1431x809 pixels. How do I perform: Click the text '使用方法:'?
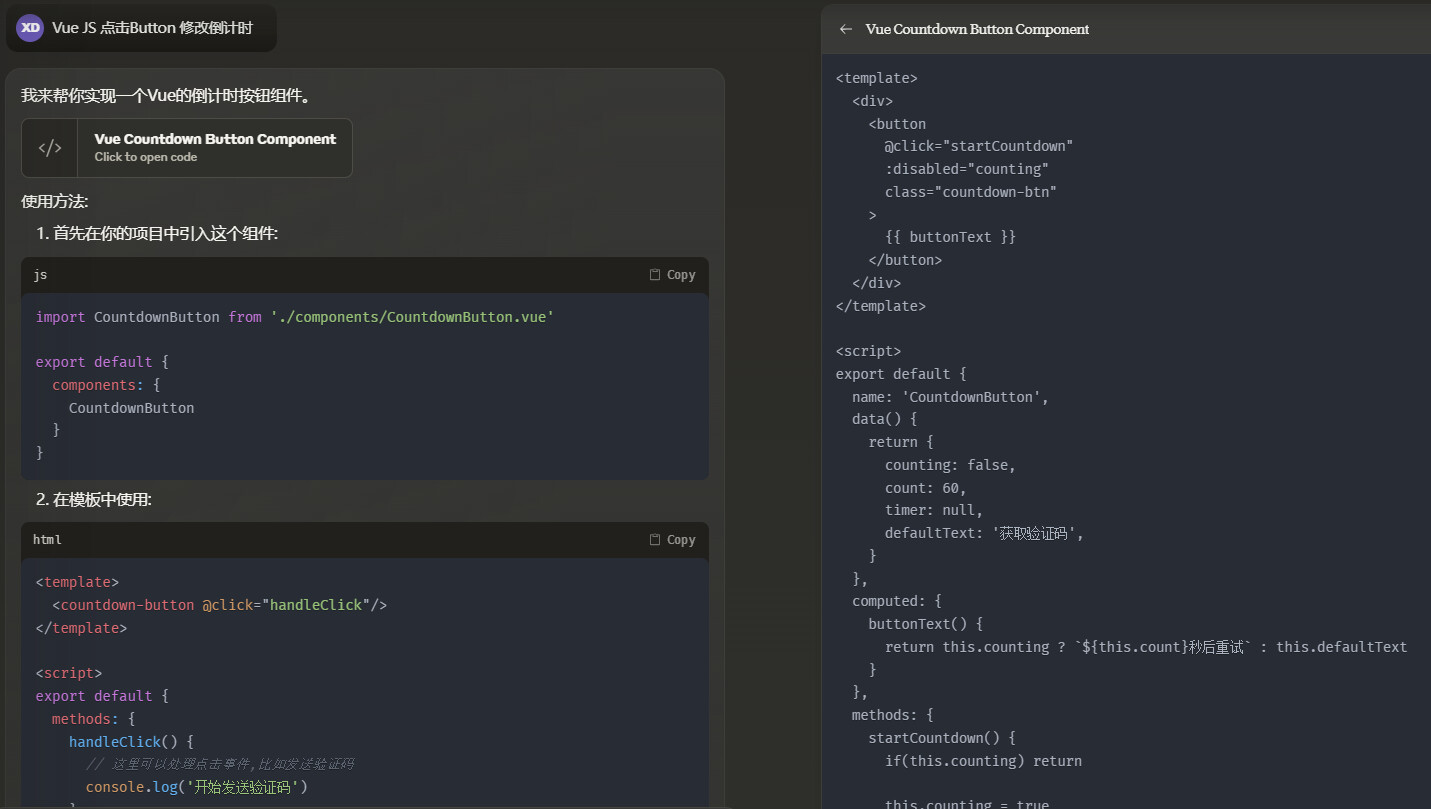[55, 202]
